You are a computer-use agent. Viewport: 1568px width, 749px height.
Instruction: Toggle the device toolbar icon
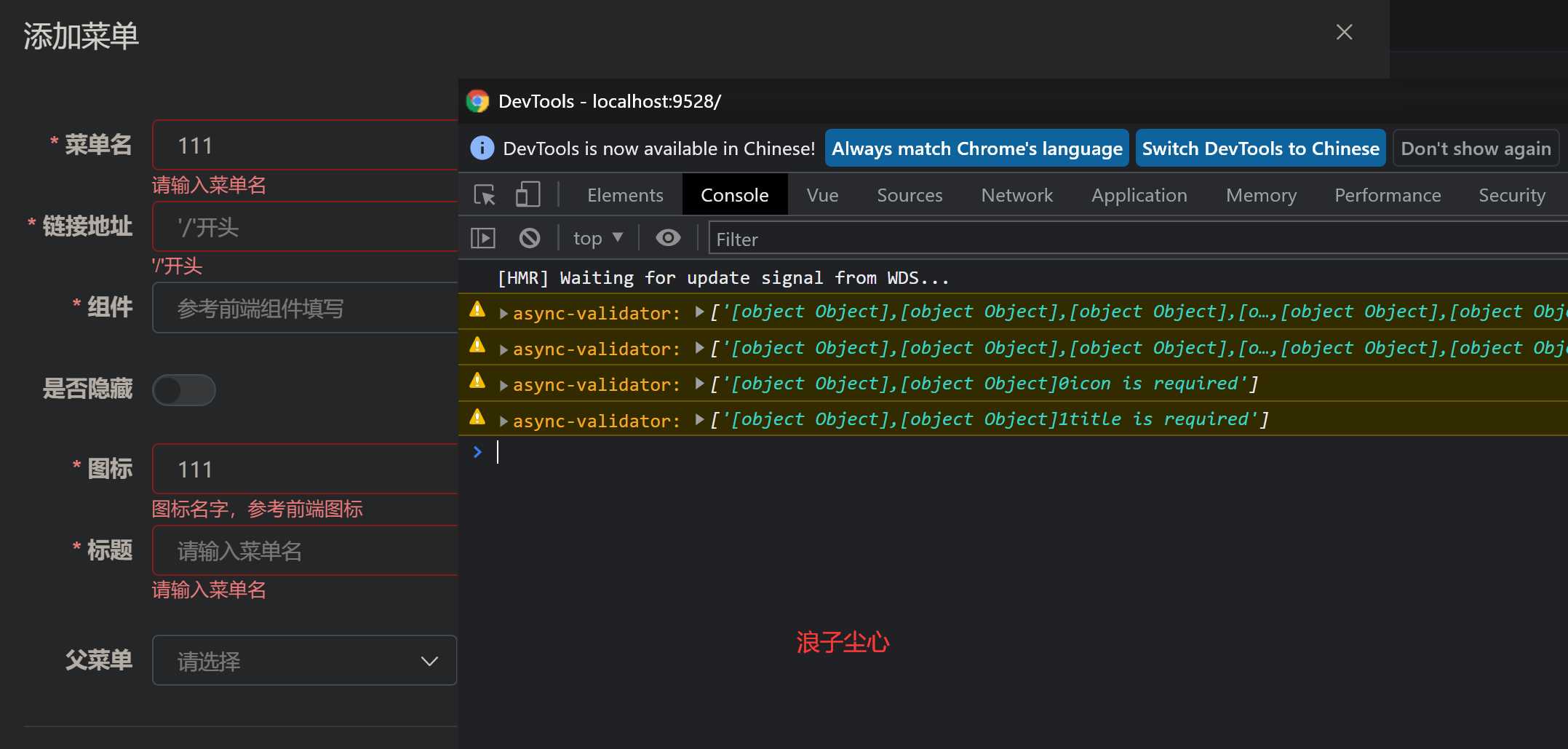click(528, 195)
